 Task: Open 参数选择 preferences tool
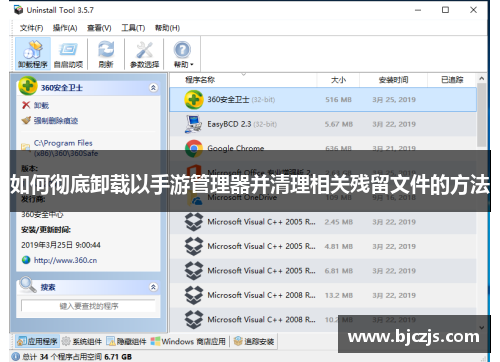click(x=144, y=54)
